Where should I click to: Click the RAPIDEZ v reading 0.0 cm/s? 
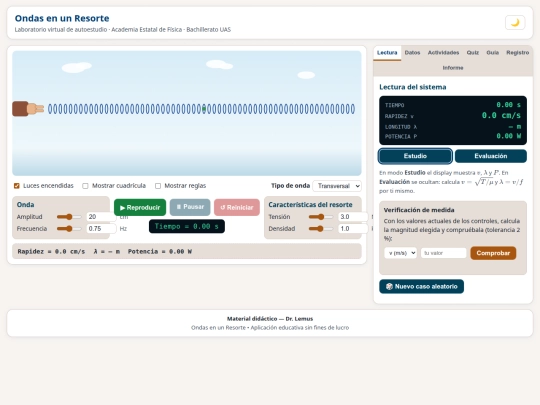pos(453,116)
